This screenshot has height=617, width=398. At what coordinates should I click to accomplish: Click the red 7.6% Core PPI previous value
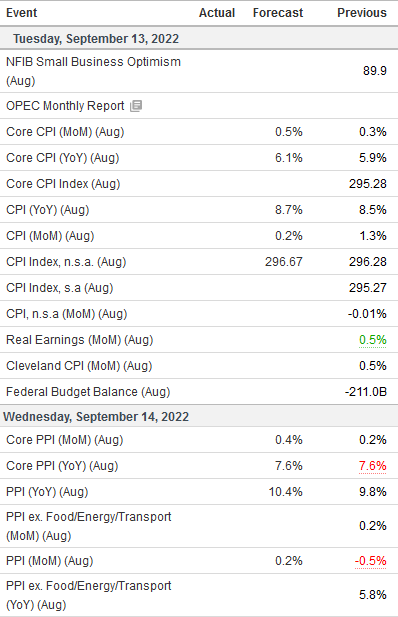(x=372, y=466)
